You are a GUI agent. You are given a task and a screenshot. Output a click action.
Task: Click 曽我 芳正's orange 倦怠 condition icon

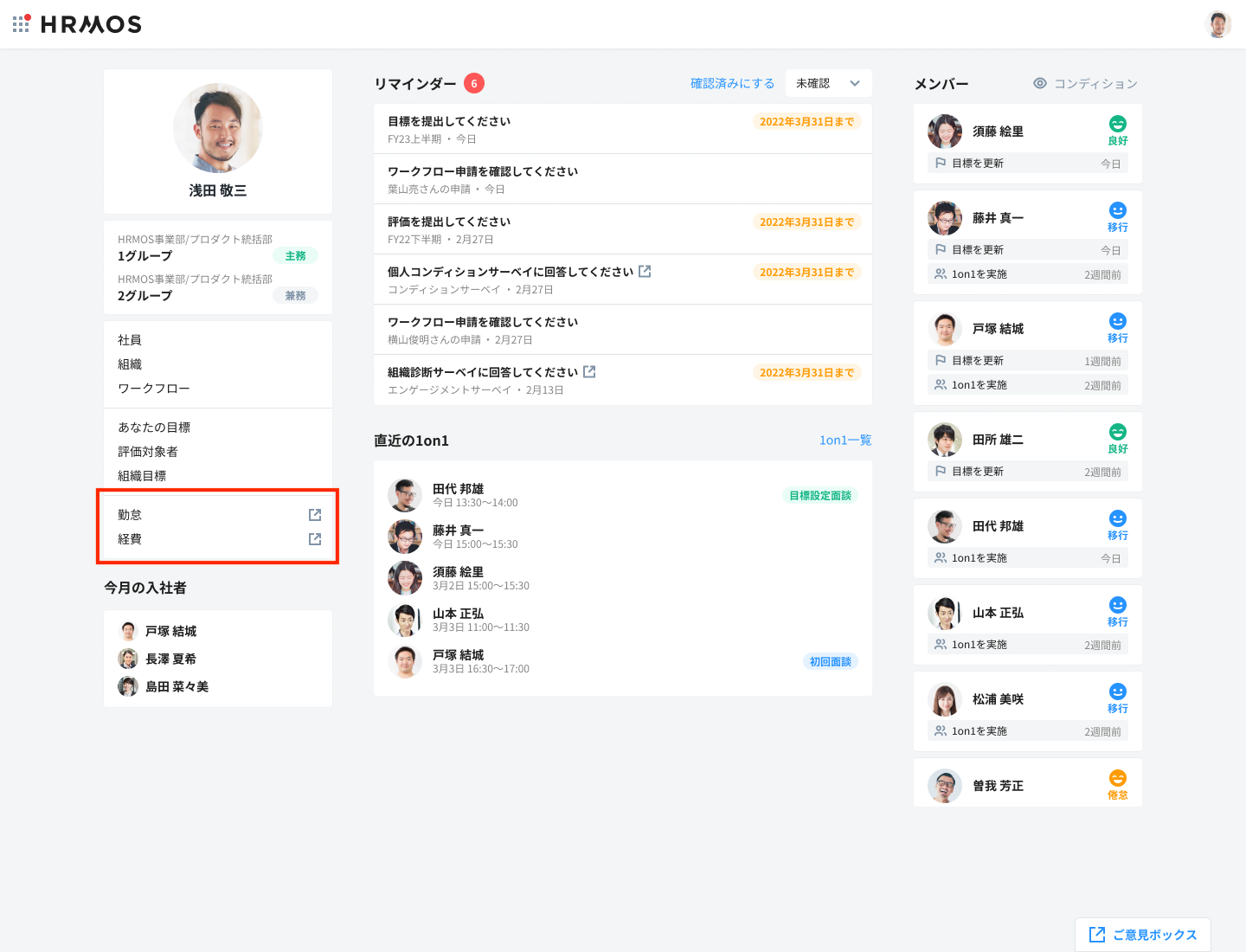click(x=1117, y=779)
